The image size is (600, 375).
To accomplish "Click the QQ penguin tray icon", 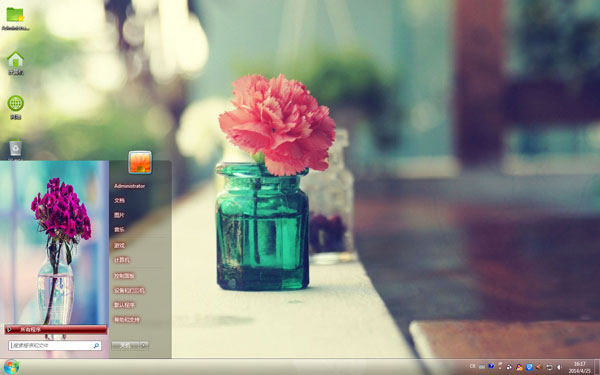I will [519, 367].
